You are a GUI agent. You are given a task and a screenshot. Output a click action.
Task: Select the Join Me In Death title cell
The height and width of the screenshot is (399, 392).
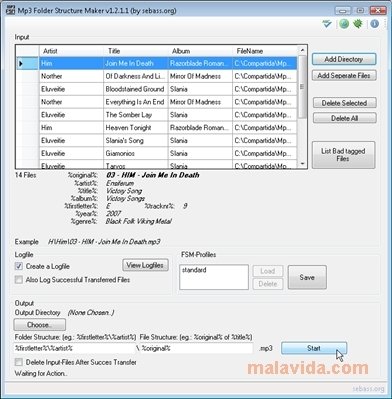tap(136, 63)
